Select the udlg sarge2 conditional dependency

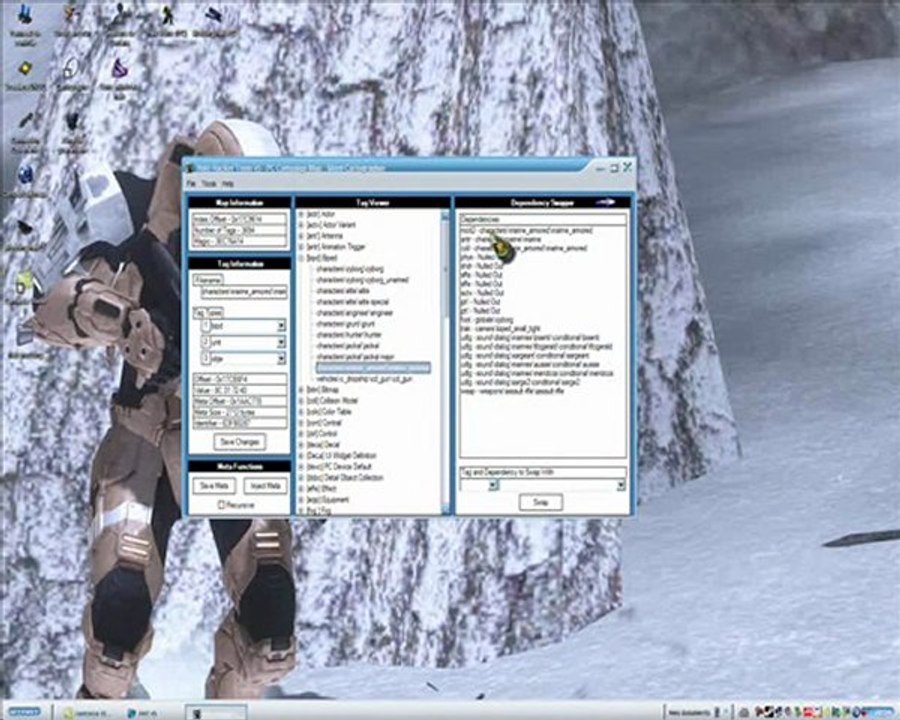pos(521,382)
